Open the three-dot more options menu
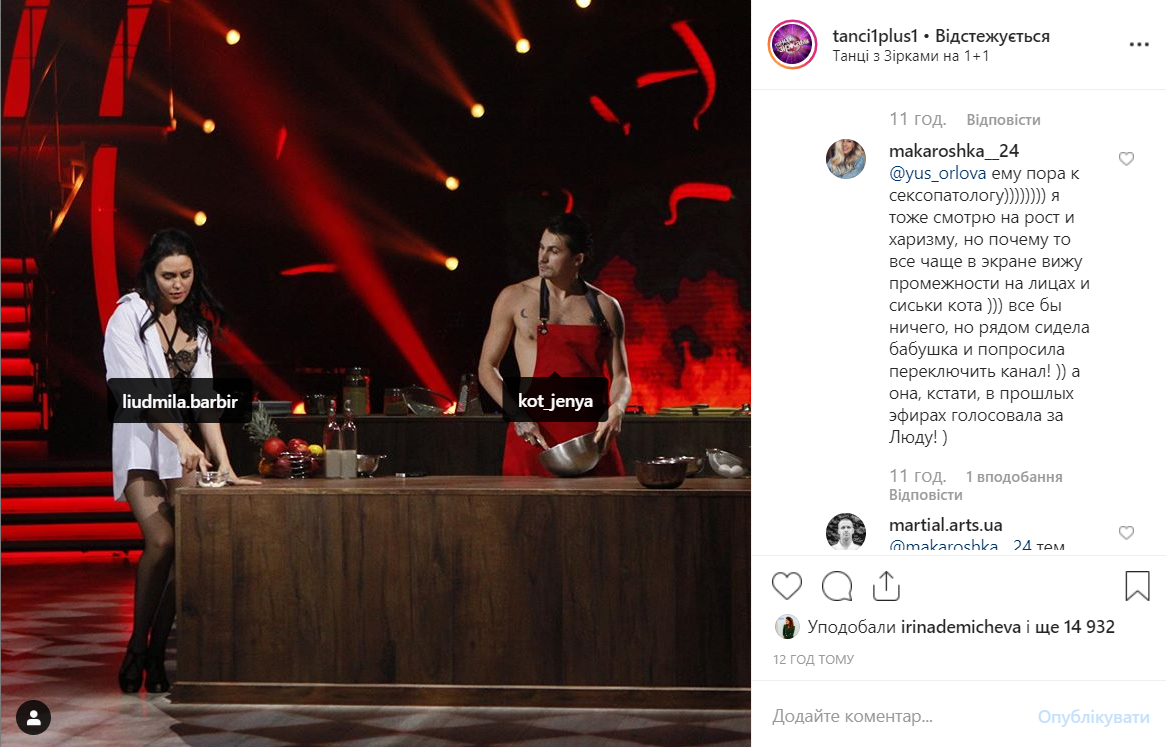1166x747 pixels. coord(1138,45)
